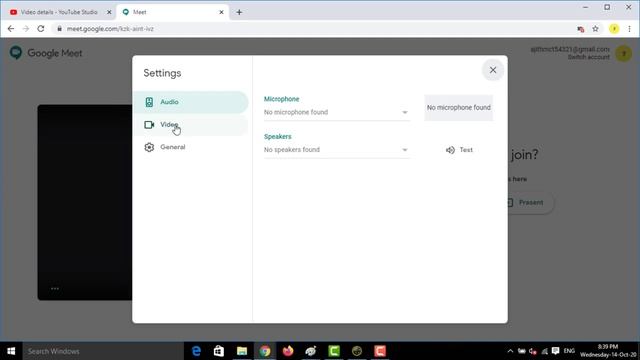
Task: Click the Google Meet logo
Action: 46,53
